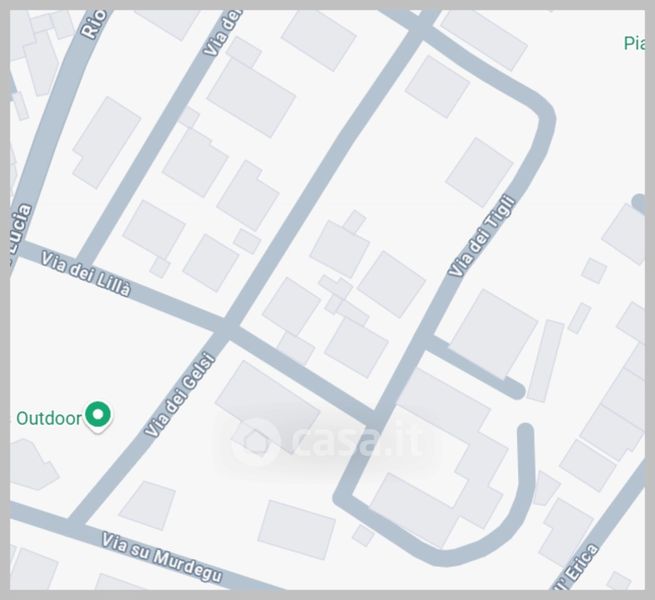Screen dimensions: 655x600
Task: Select the Outdoor place label
Action: (x=49, y=418)
